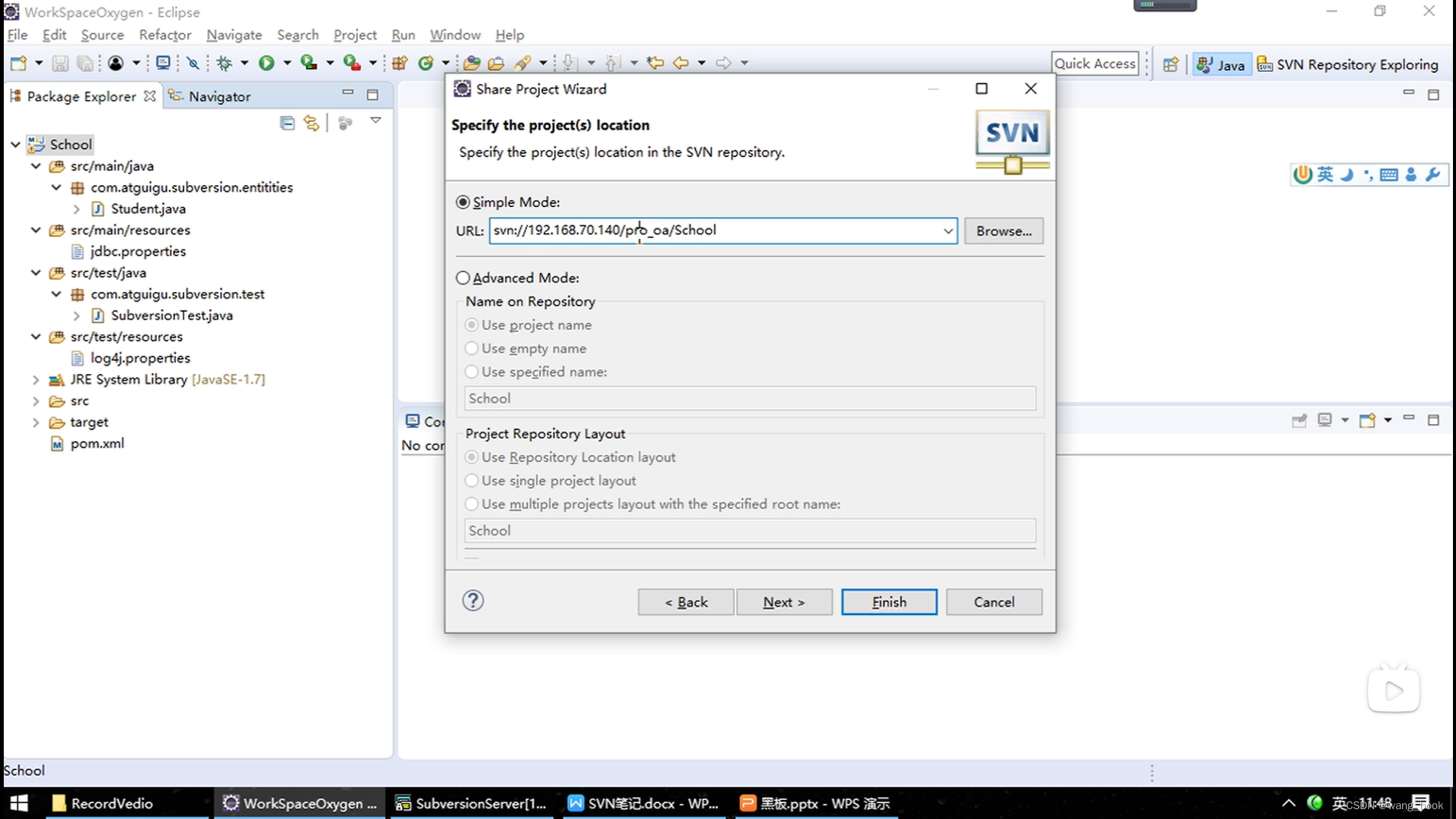Viewport: 1456px width, 819px height.
Task: Click the Open Type folder icon
Action: click(472, 64)
